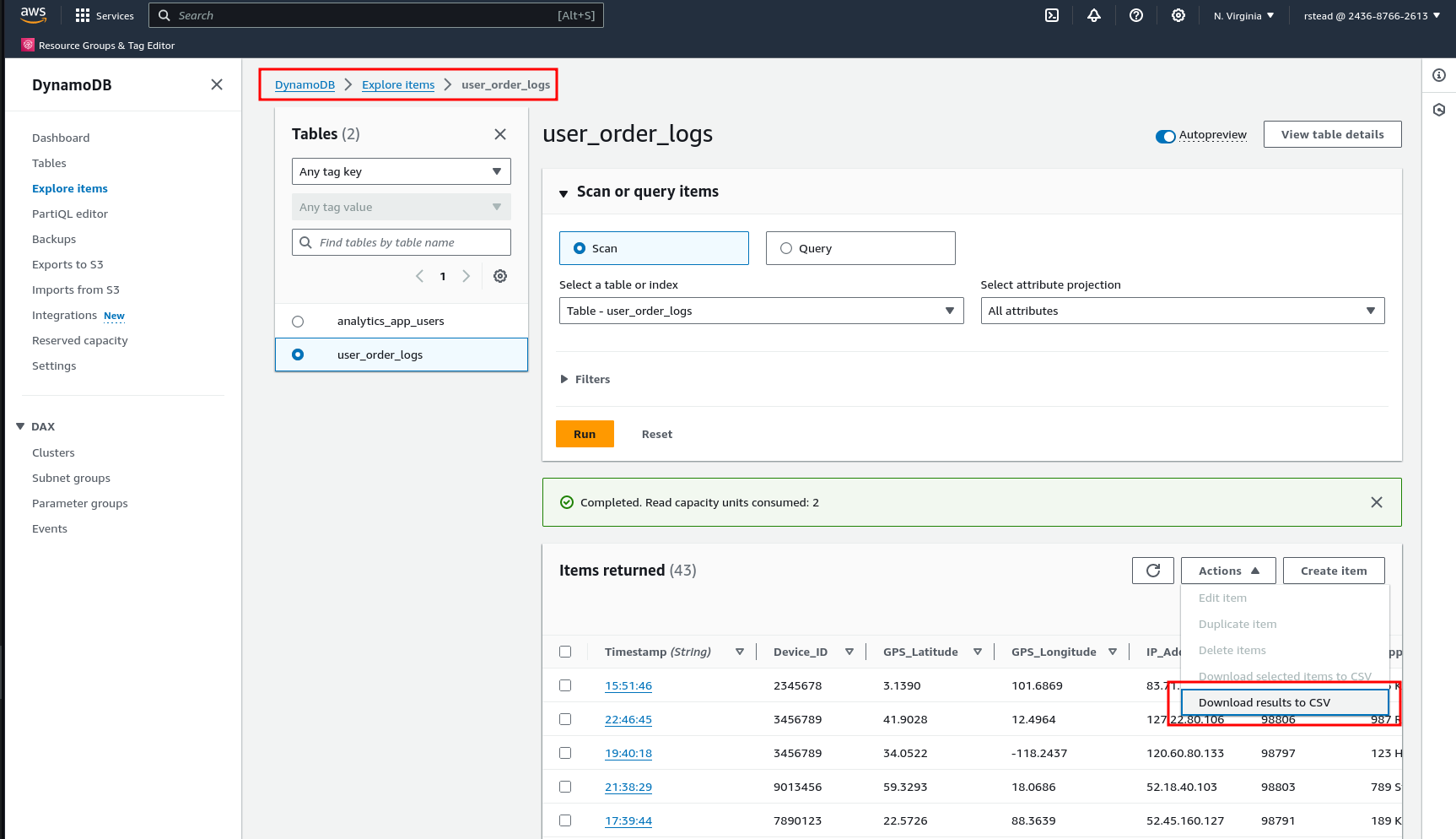Open the attribute projection dropdown
This screenshot has height=839, width=1456.
point(1182,311)
